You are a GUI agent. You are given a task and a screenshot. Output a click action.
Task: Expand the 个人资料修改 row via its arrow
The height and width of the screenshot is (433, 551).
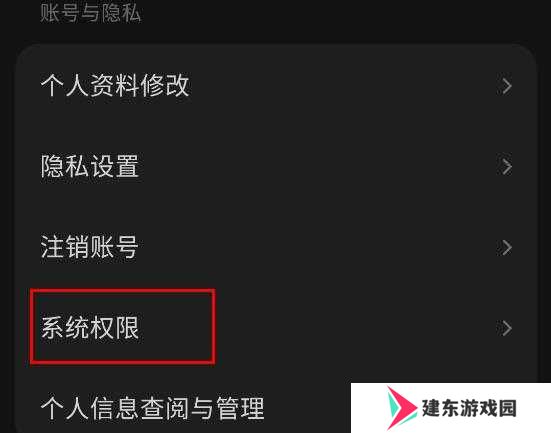click(506, 86)
